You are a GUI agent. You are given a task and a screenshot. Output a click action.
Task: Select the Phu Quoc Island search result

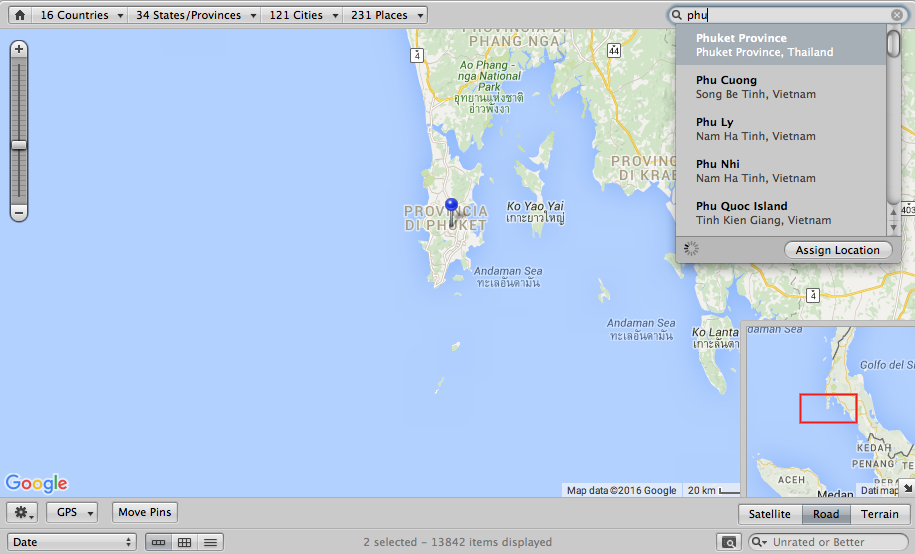tap(781, 213)
